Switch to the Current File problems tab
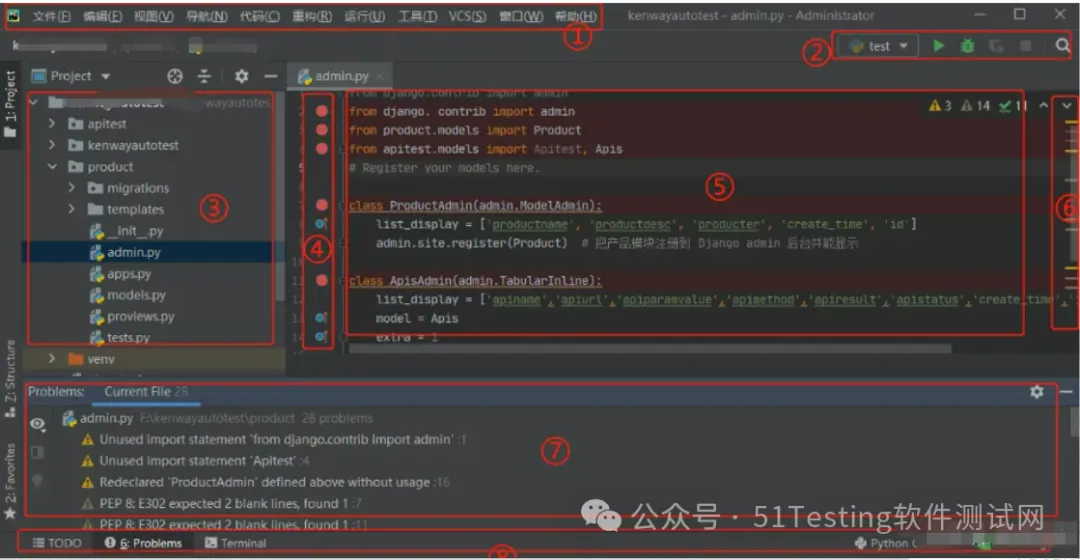1080x560 pixels. pos(145,391)
